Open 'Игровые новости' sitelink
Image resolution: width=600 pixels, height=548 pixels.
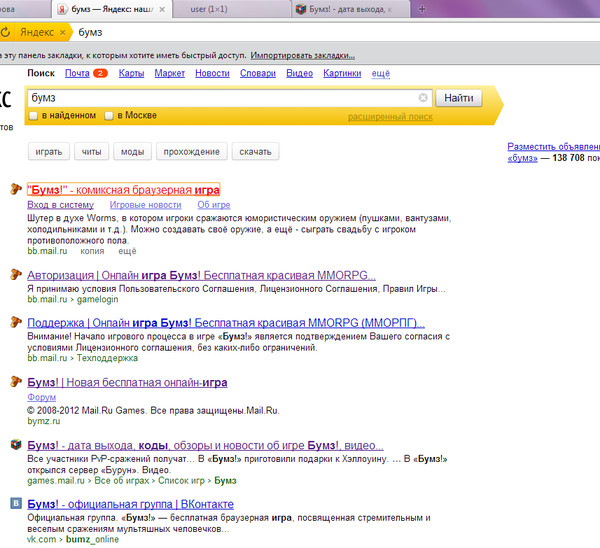click(x=145, y=205)
